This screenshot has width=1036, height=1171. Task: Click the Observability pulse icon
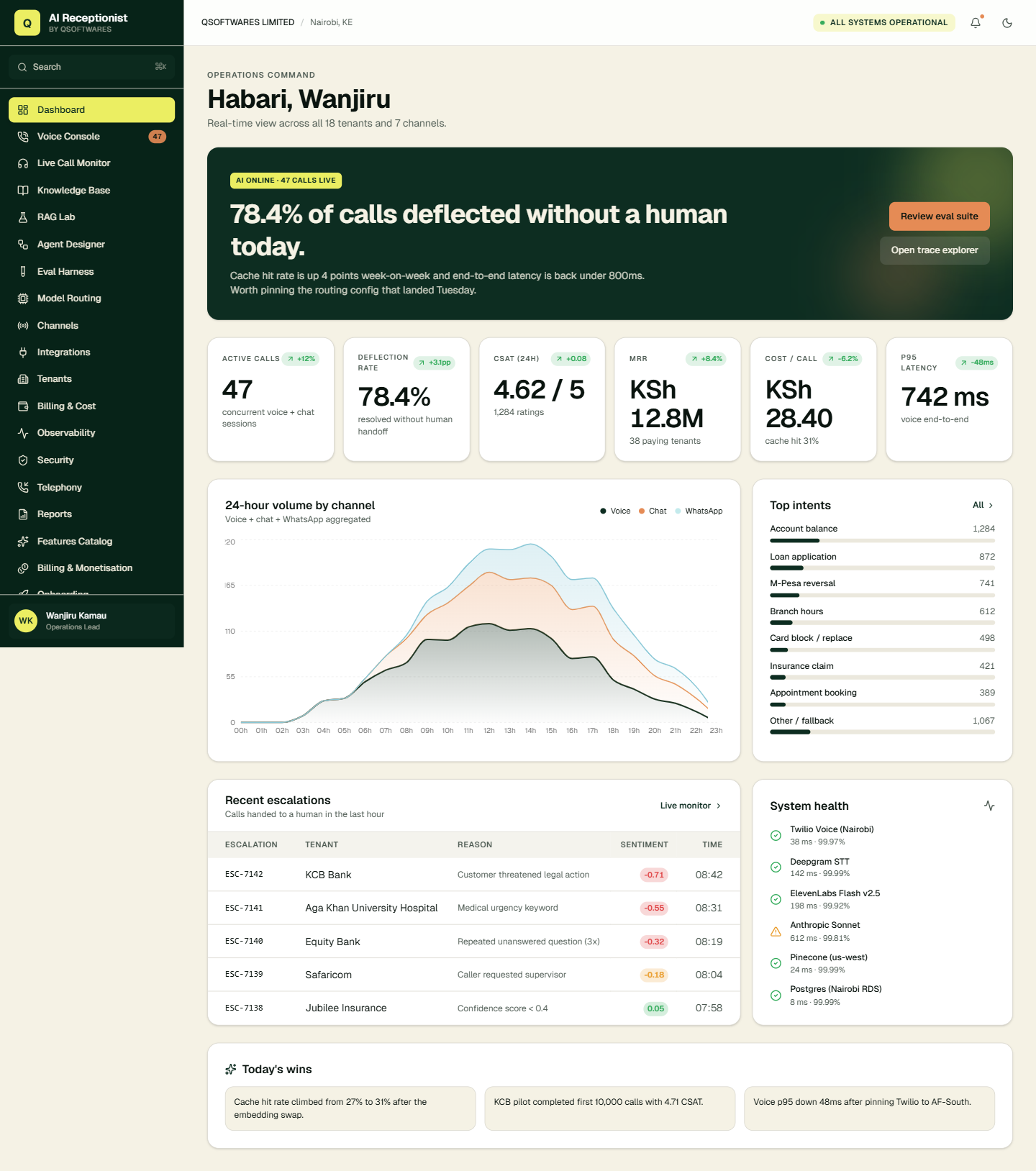coord(23,433)
